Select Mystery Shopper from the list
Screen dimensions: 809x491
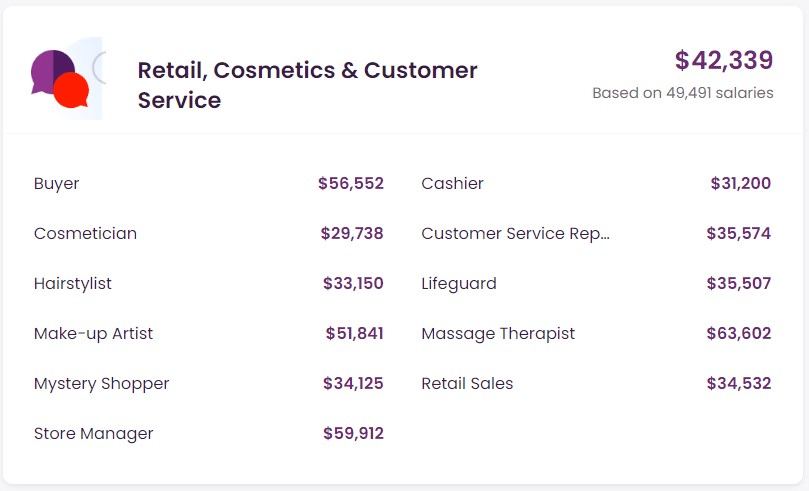(101, 383)
